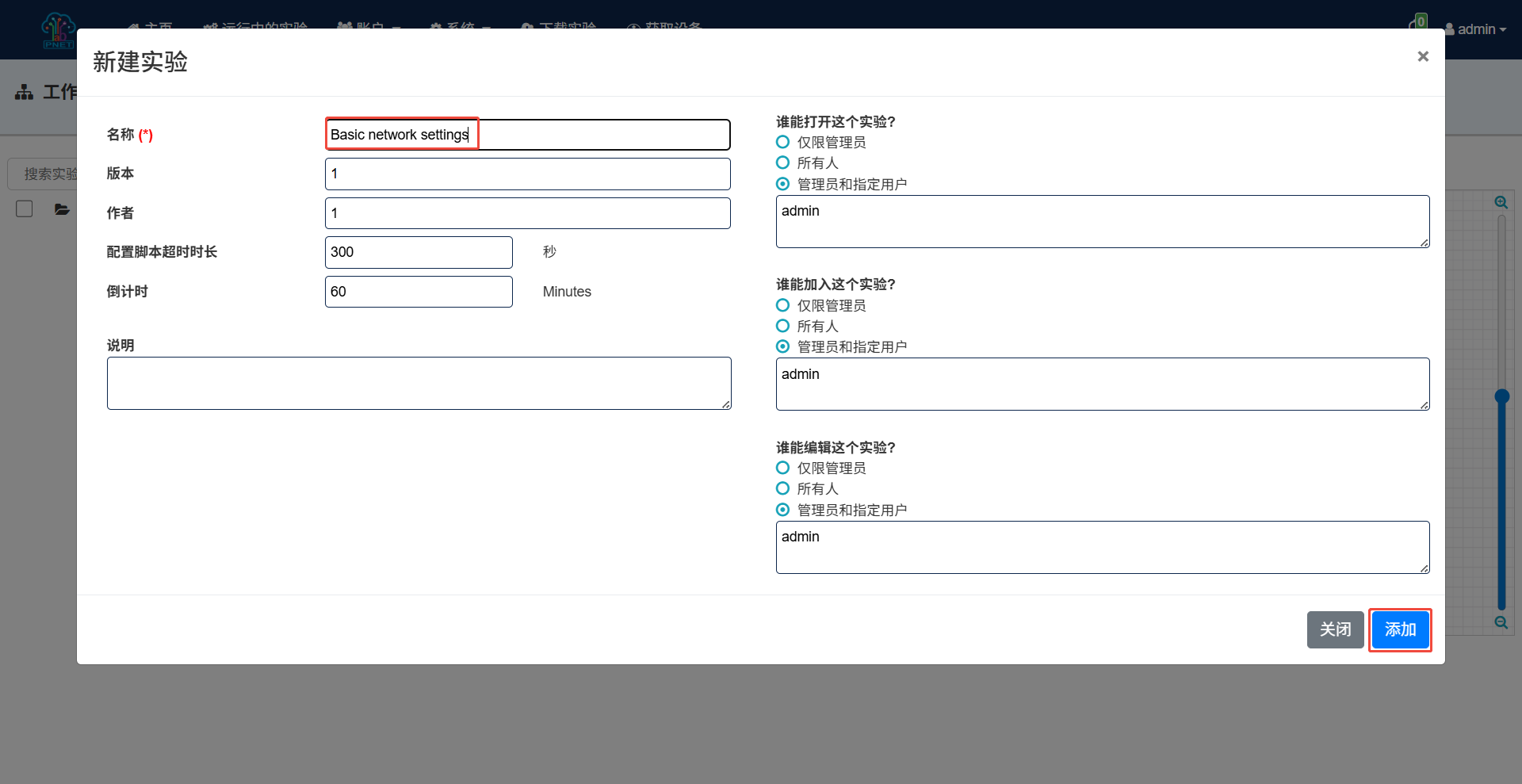Select 管理员和指定用户 under 谁能编辑这个实验
The width and height of the screenshot is (1522, 784).
[782, 510]
